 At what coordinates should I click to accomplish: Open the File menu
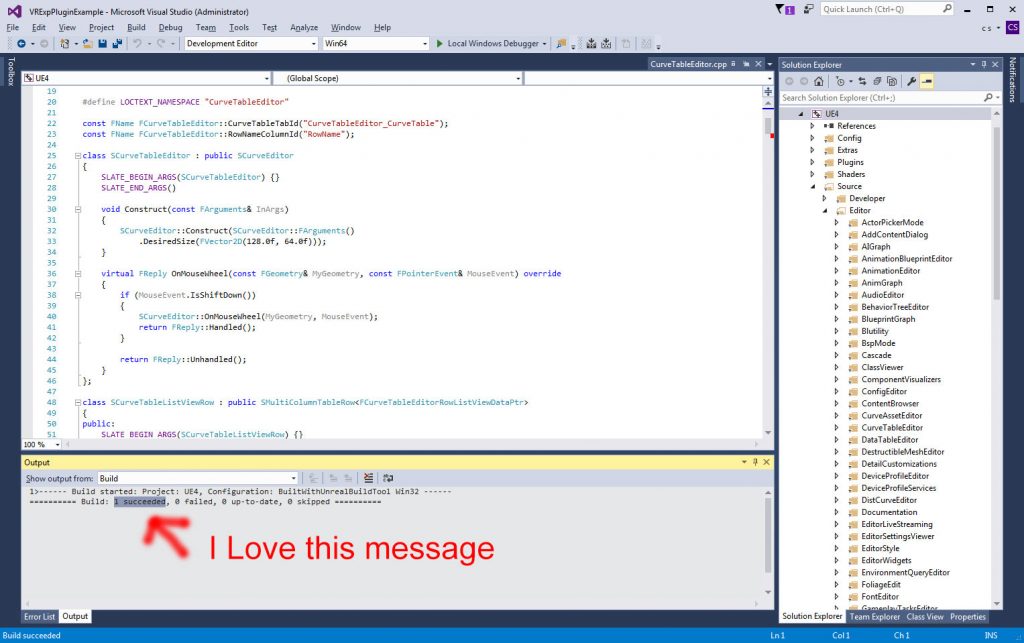(x=13, y=27)
